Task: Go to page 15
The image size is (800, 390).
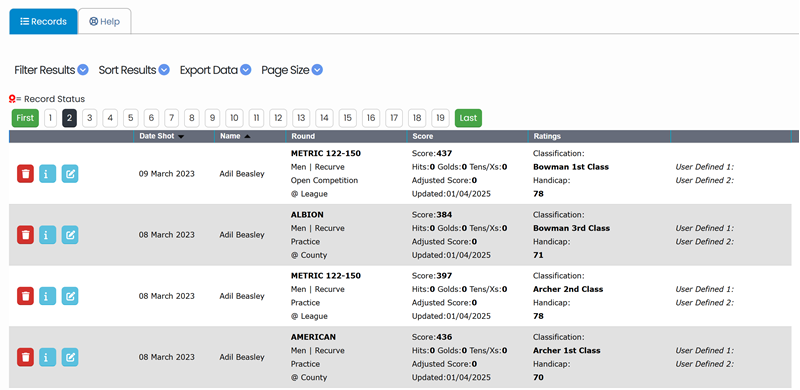Action: click(347, 118)
